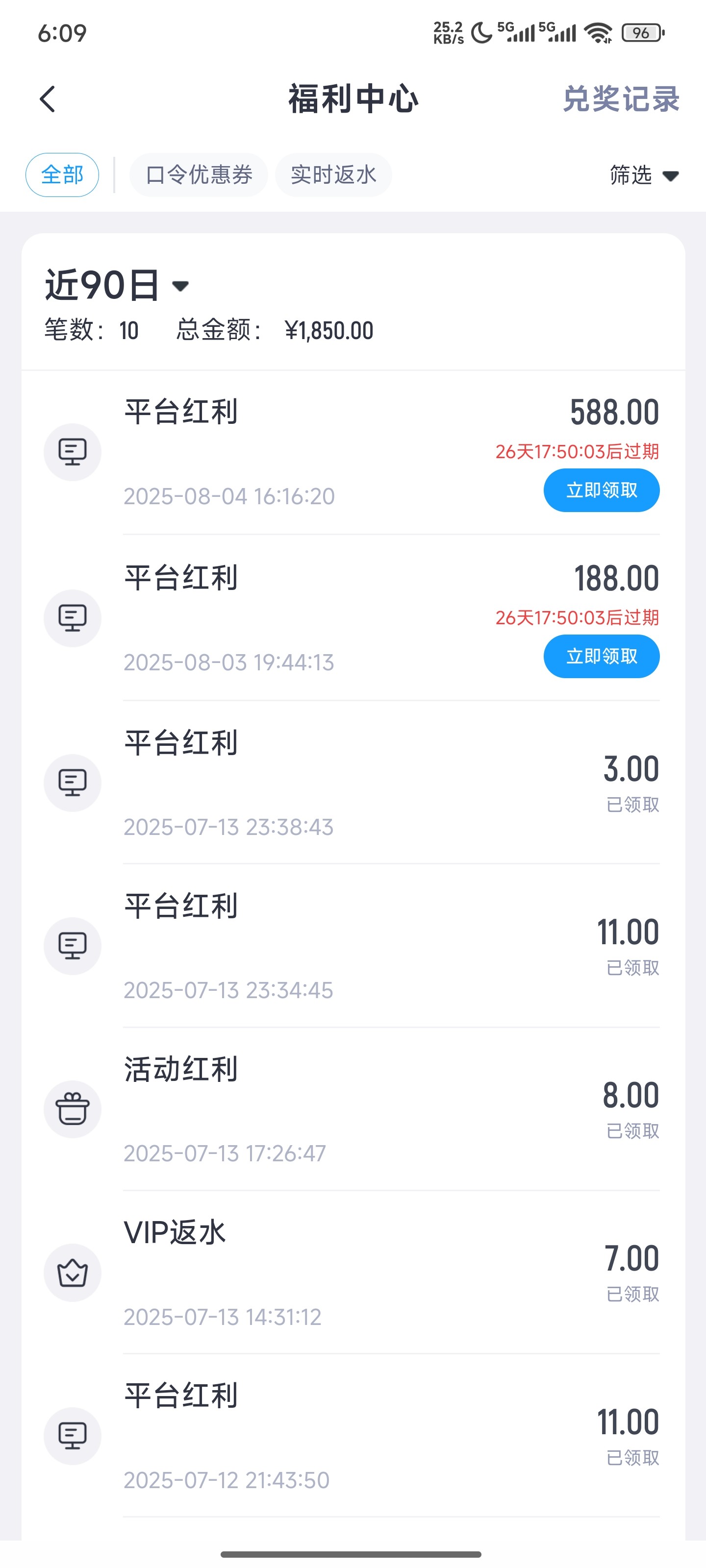Tap the gift icon for 活动红利

coord(73,1109)
